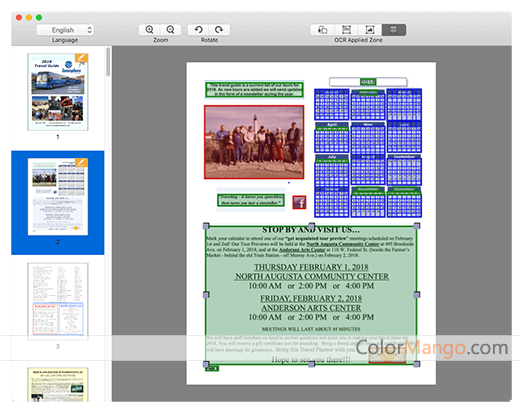Select the January calendar table zone
The width and height of the screenshot is (520, 412).
(332, 104)
